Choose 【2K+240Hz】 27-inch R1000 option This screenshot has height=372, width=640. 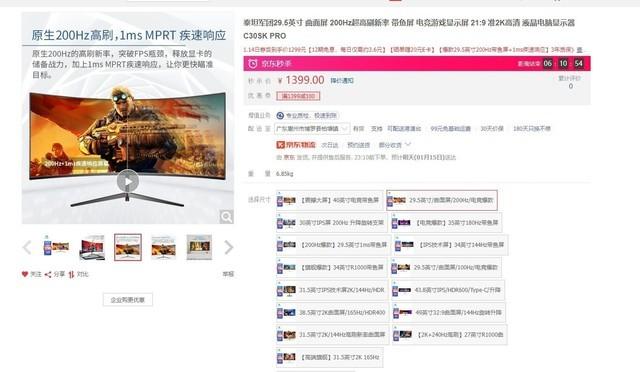pos(449,335)
